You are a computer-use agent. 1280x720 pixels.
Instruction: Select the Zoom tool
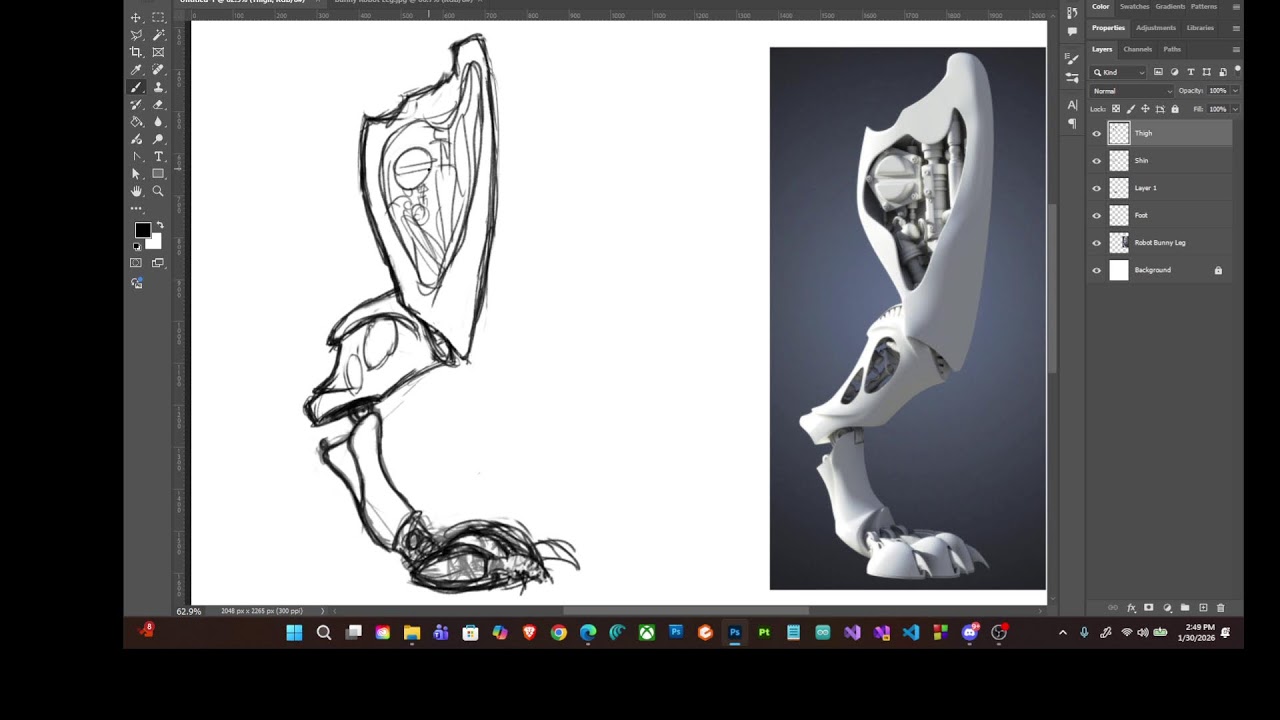click(x=158, y=191)
